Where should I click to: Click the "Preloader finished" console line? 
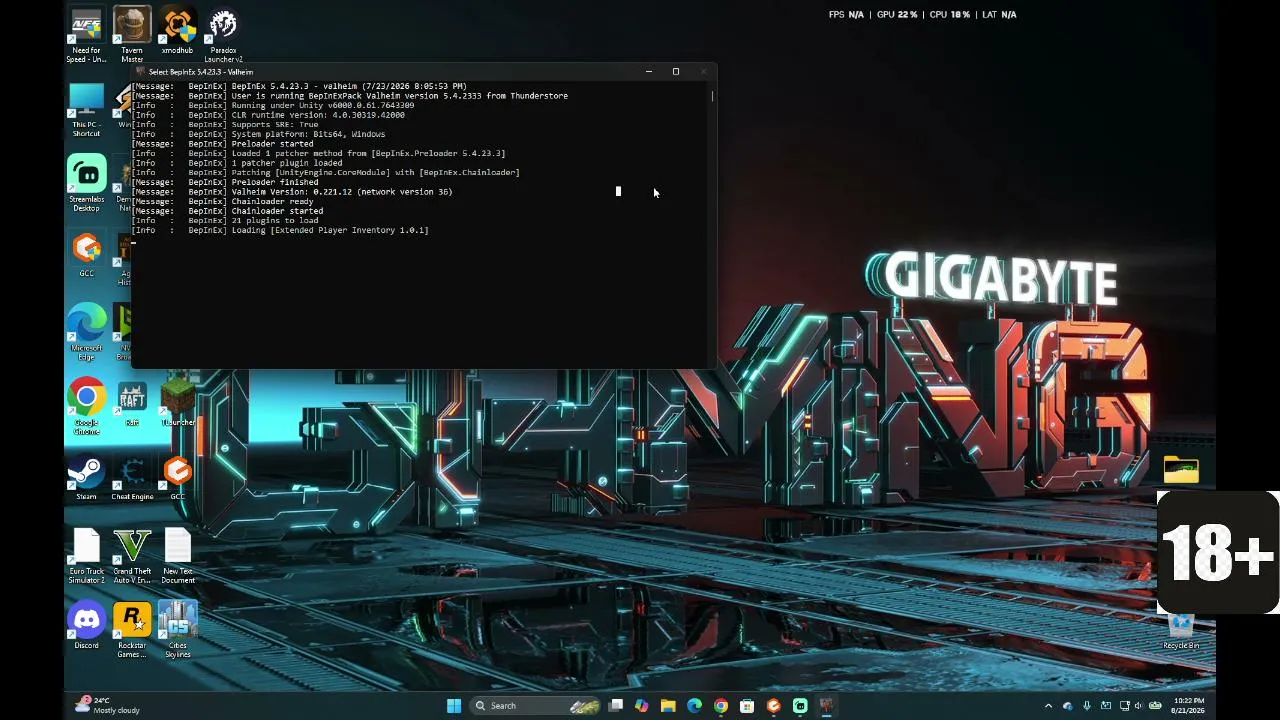225,182
